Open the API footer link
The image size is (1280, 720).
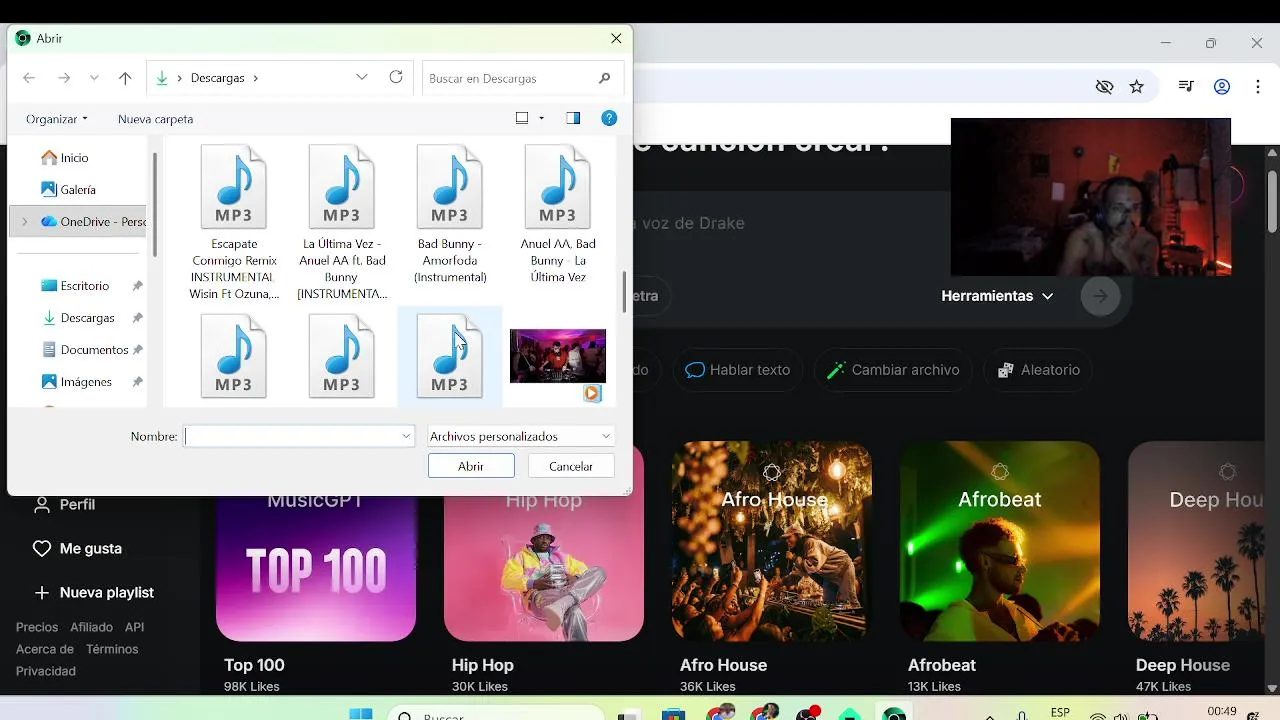(135, 627)
